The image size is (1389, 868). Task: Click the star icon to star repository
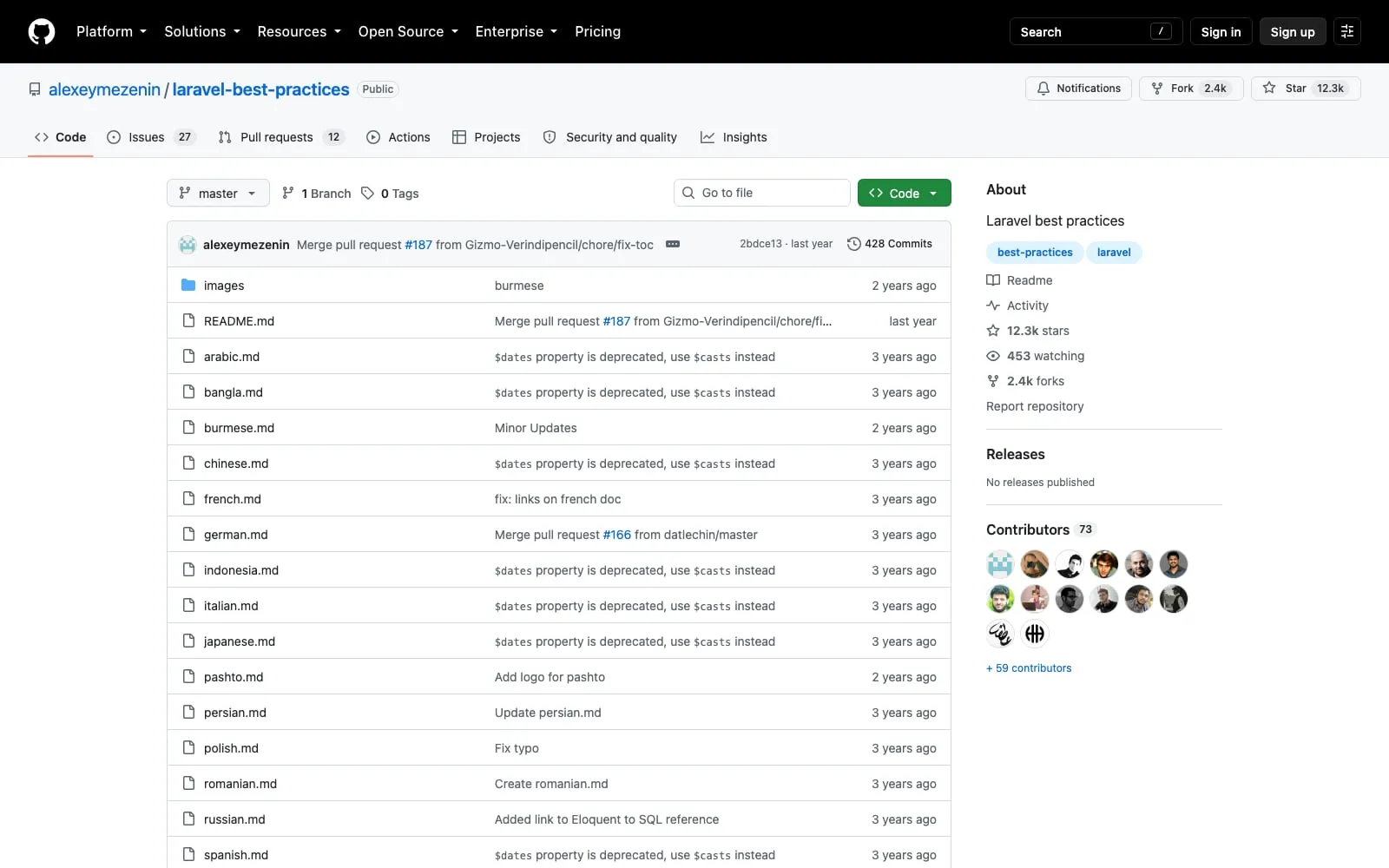(1269, 89)
